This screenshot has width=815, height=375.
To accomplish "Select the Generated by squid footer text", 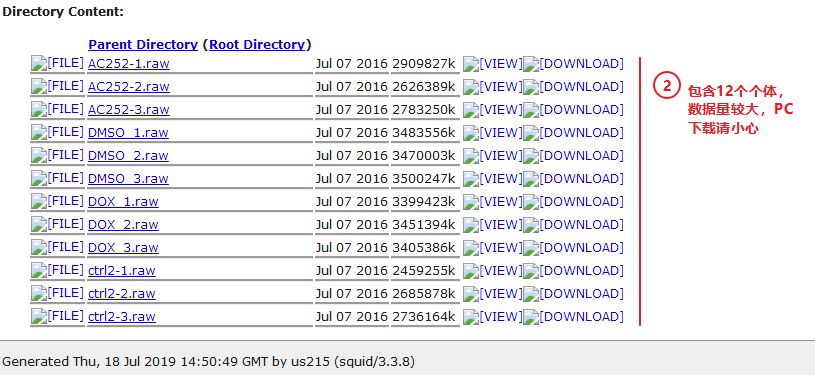I will pyautogui.click(x=208, y=361).
